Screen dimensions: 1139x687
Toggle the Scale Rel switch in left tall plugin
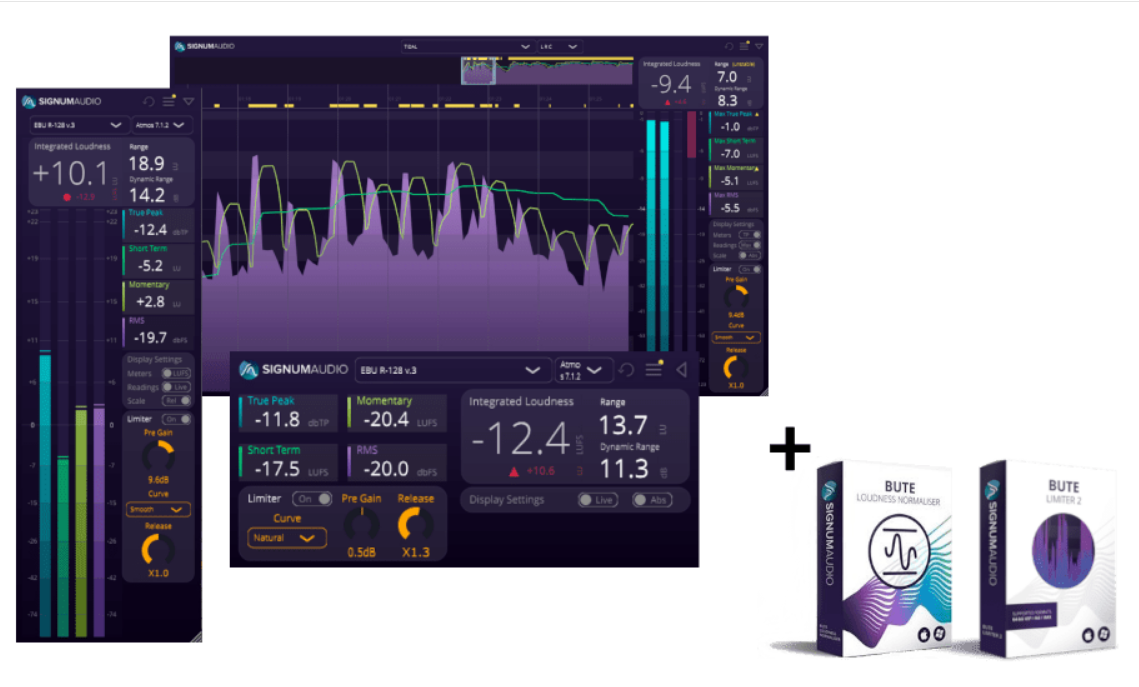click(x=177, y=401)
